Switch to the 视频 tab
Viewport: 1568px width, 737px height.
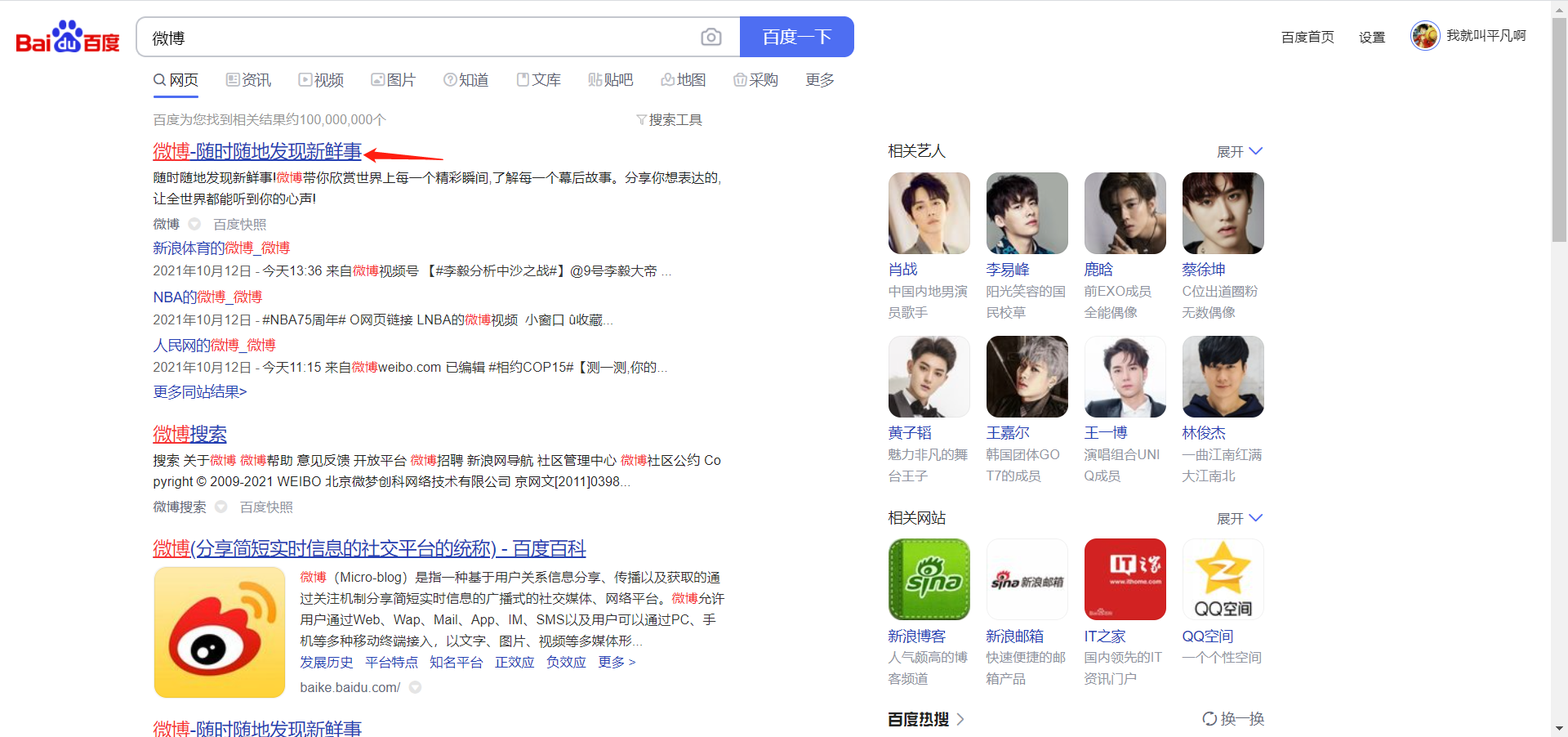321,80
